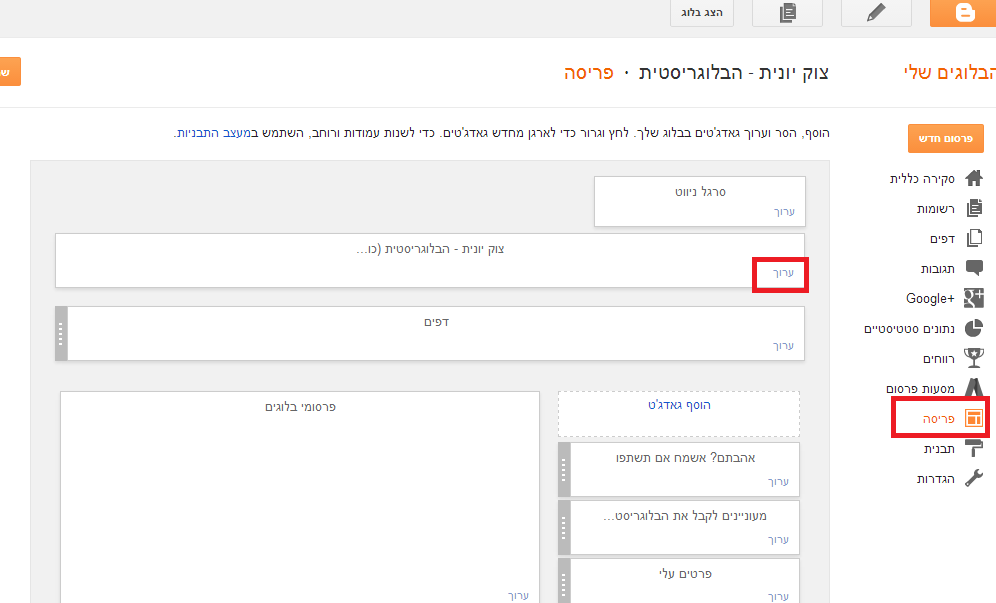
Task: Click the פרסומי בלוגים gadget title
Action: point(300,407)
